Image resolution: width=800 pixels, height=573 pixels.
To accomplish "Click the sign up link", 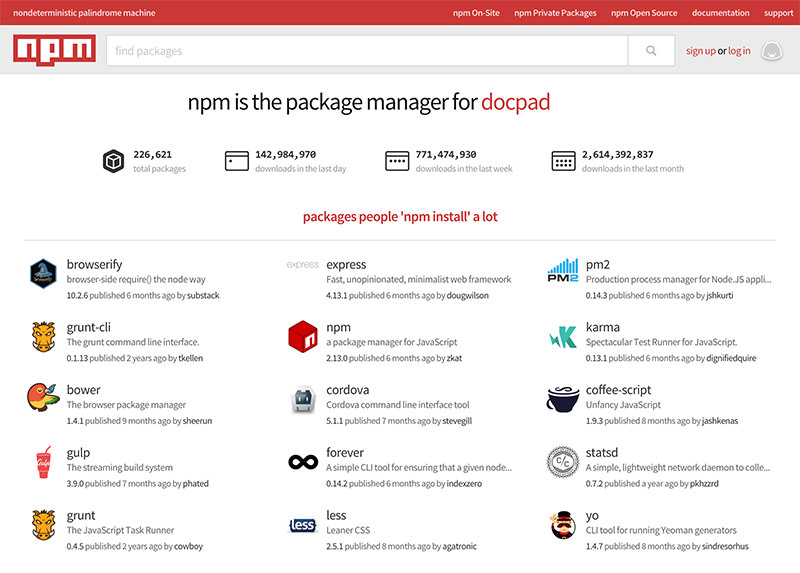I will point(701,51).
